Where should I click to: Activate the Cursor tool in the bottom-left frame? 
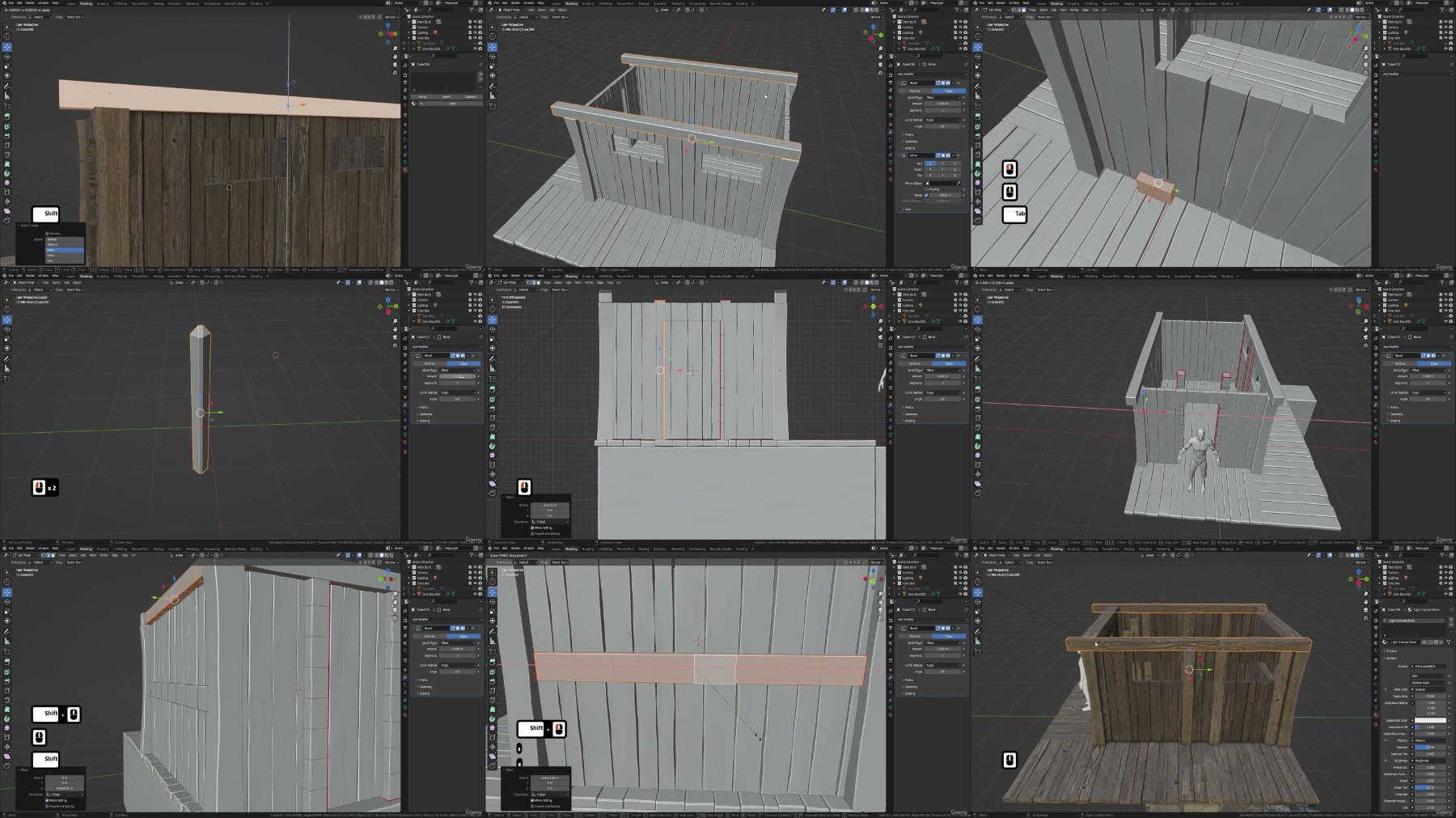(7, 583)
